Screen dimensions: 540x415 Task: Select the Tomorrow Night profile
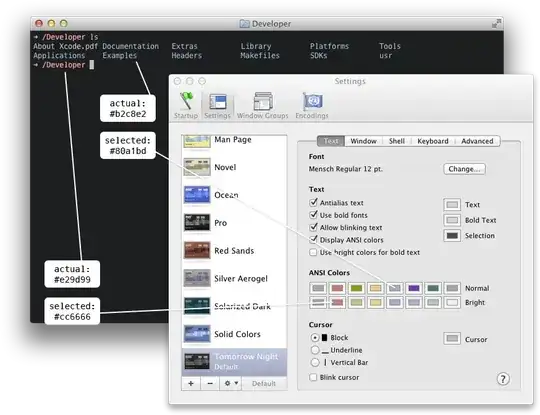tap(234, 362)
